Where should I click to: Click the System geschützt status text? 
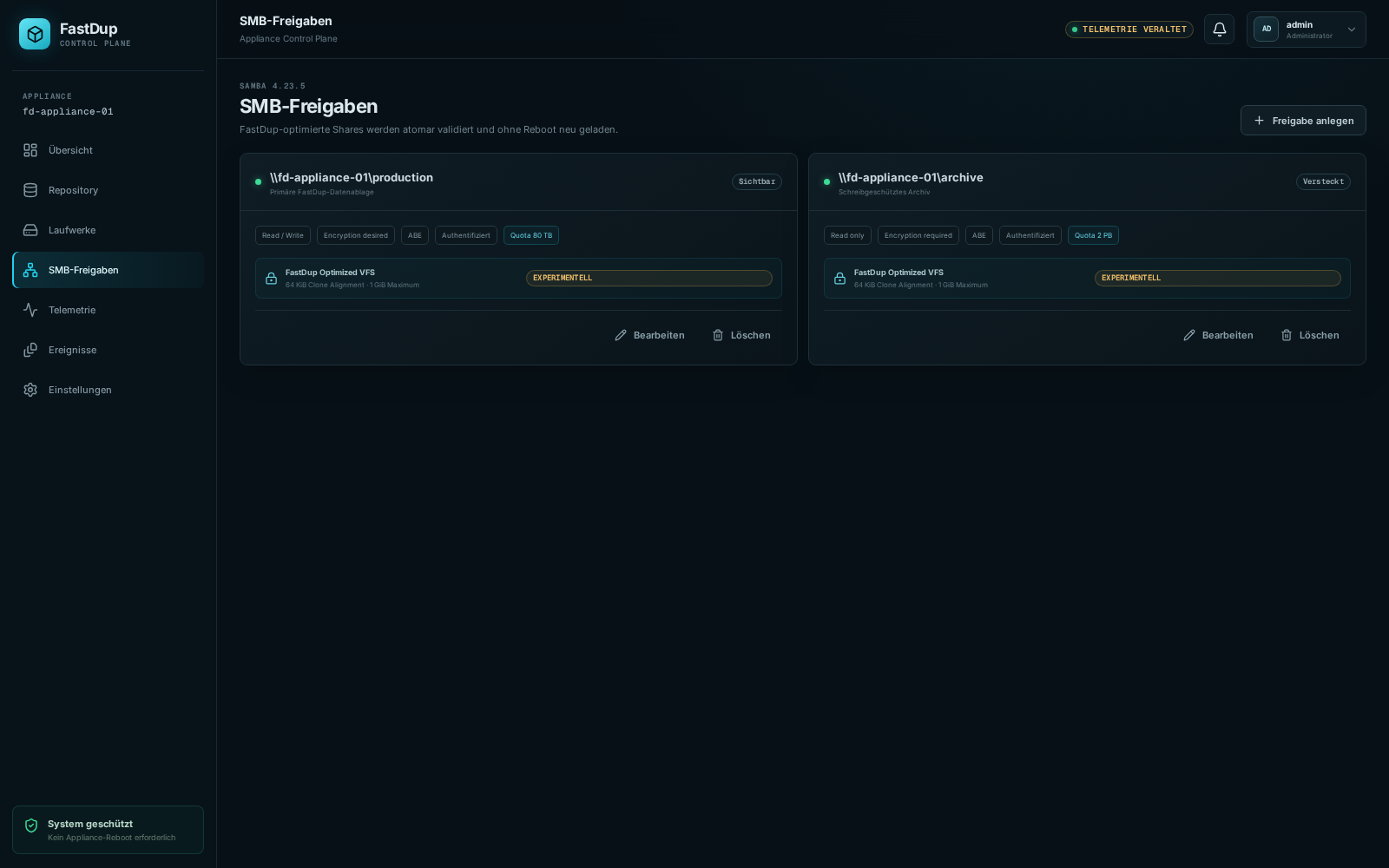click(90, 824)
